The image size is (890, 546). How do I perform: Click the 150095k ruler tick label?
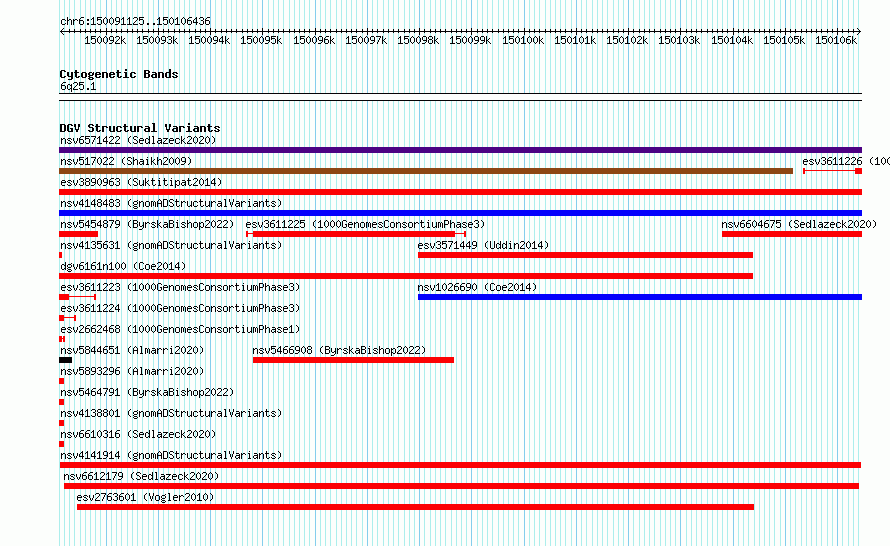pos(261,40)
